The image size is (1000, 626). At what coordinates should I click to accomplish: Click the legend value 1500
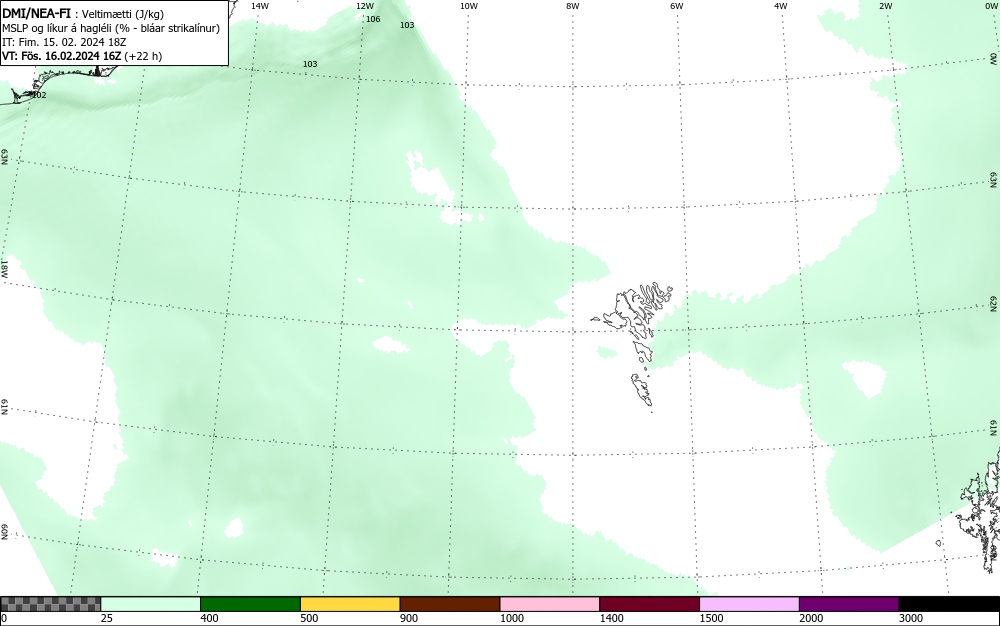pos(711,618)
